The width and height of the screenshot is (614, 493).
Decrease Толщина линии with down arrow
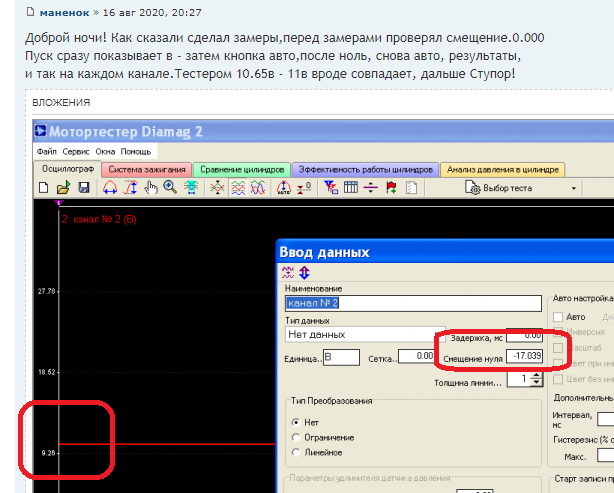[x=537, y=383]
